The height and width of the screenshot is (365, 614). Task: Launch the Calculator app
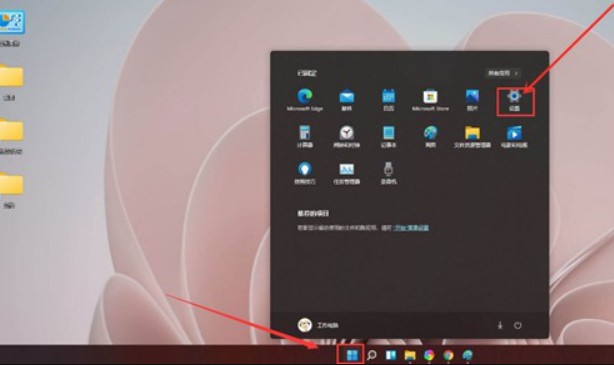coord(305,137)
